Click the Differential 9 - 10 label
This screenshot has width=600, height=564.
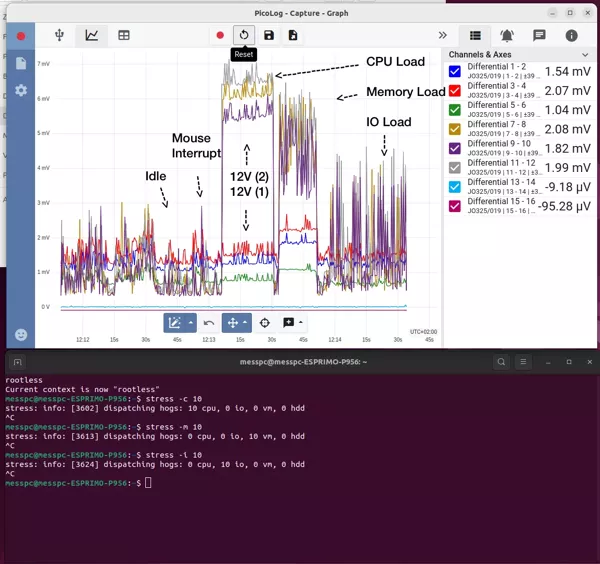point(499,143)
